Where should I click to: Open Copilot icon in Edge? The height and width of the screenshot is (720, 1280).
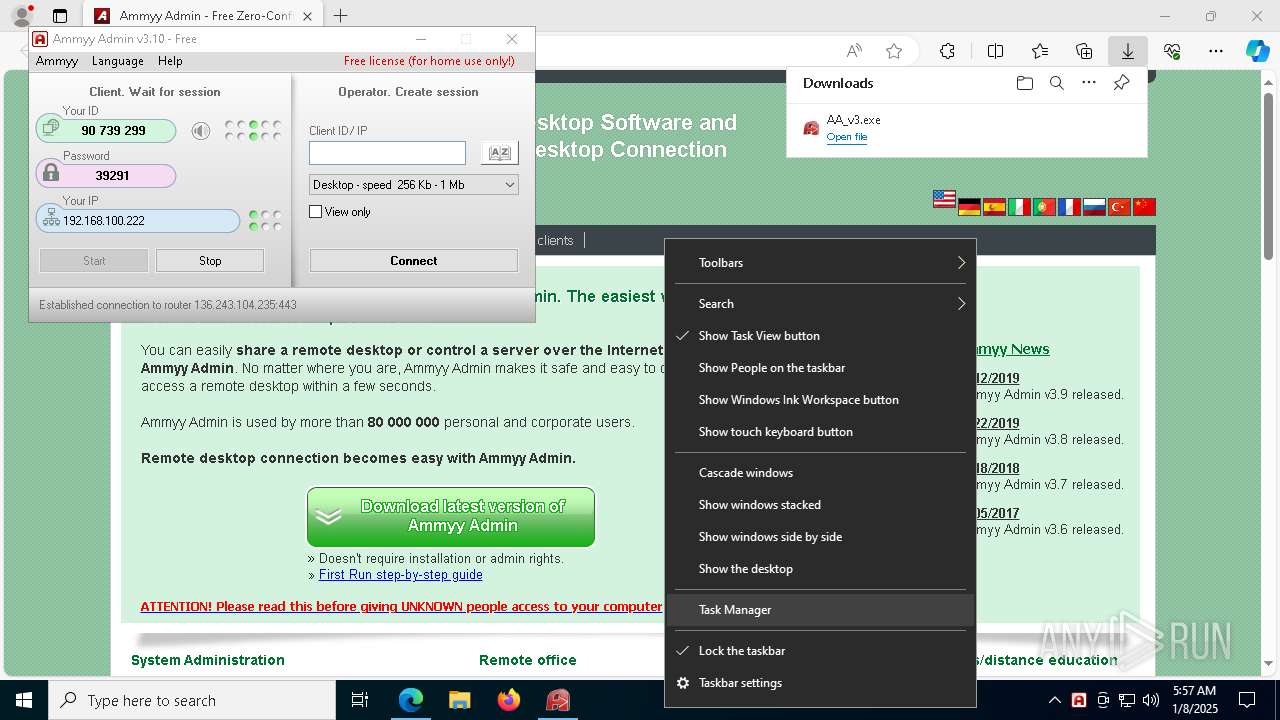[x=1257, y=51]
